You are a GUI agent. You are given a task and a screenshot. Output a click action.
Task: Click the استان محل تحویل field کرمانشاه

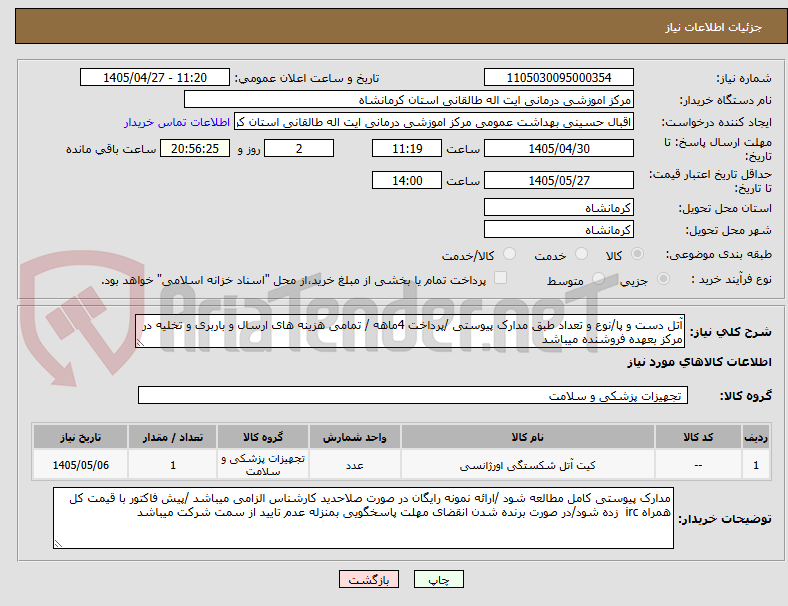(559, 208)
